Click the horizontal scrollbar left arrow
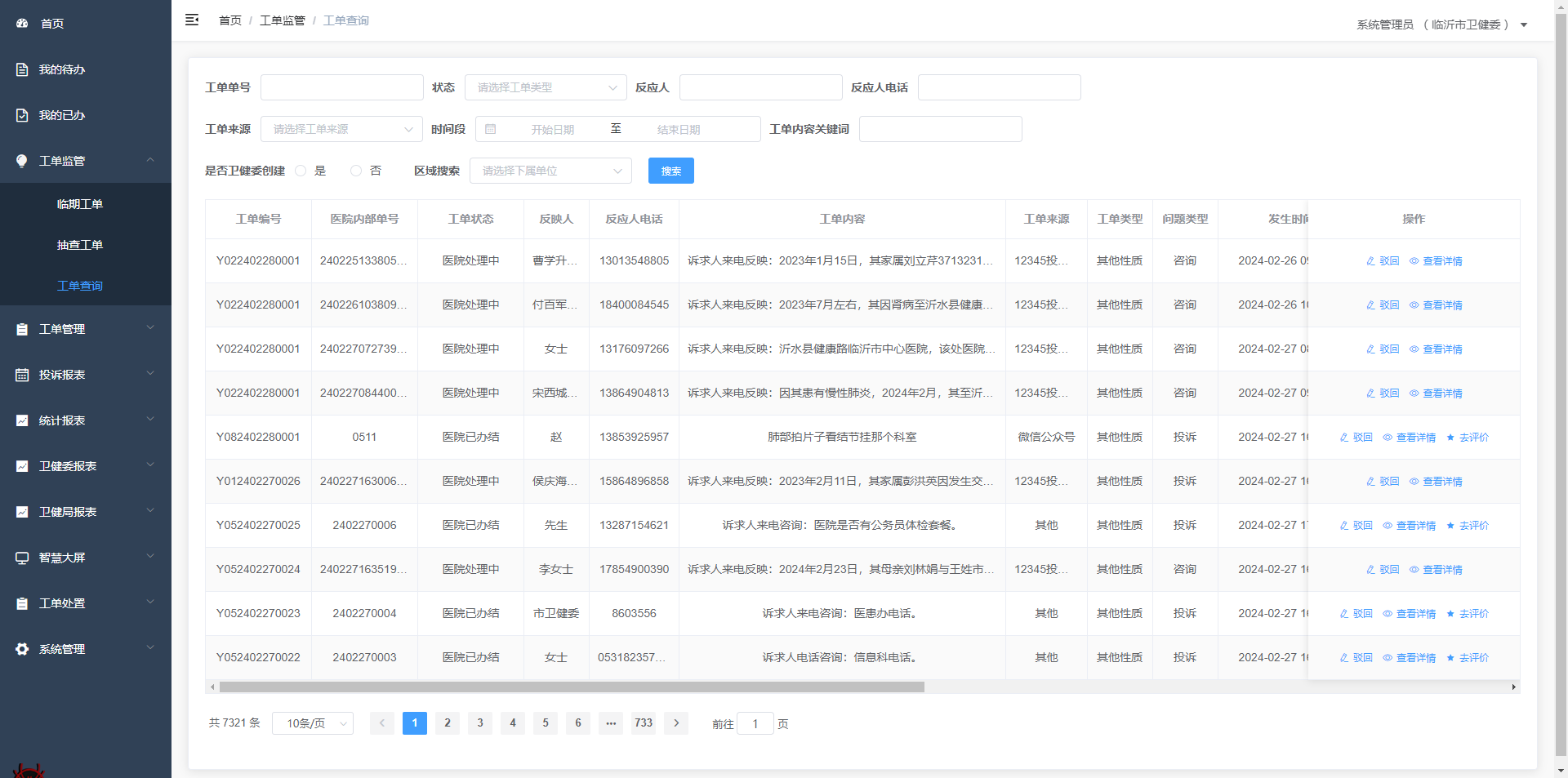 click(212, 687)
